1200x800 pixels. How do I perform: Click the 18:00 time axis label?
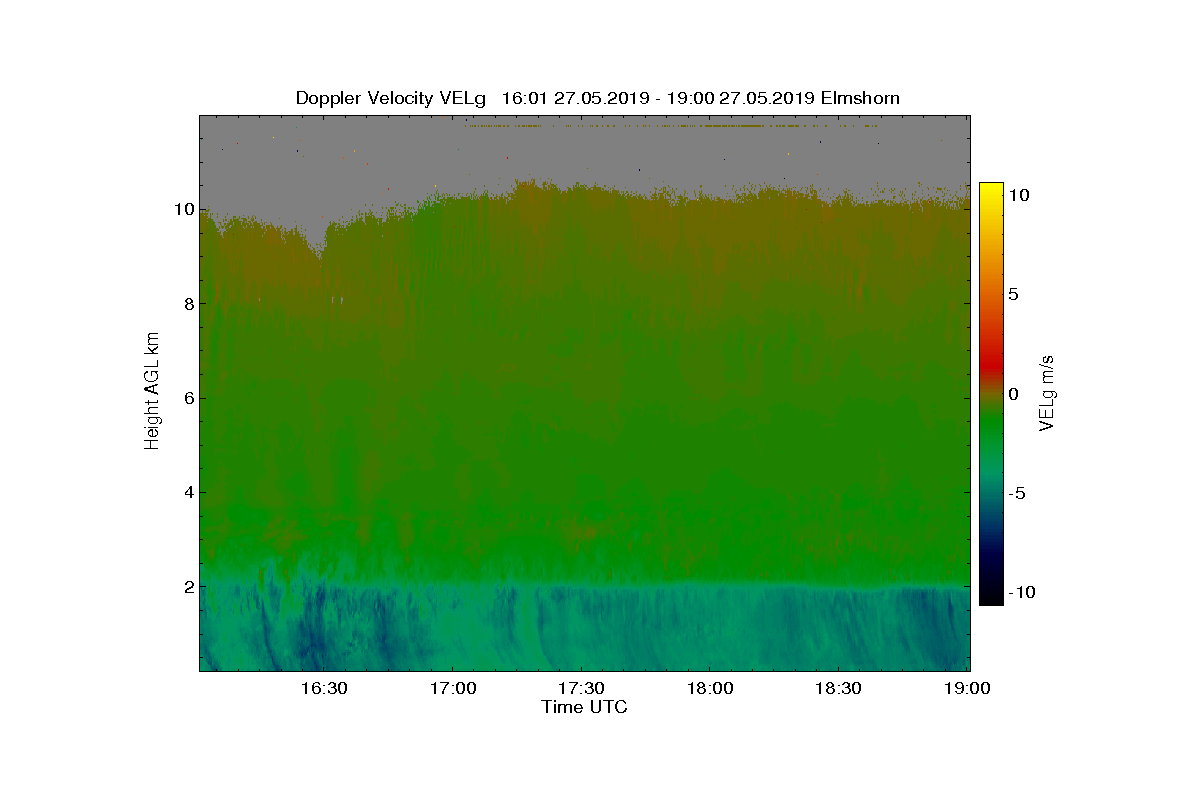(709, 689)
